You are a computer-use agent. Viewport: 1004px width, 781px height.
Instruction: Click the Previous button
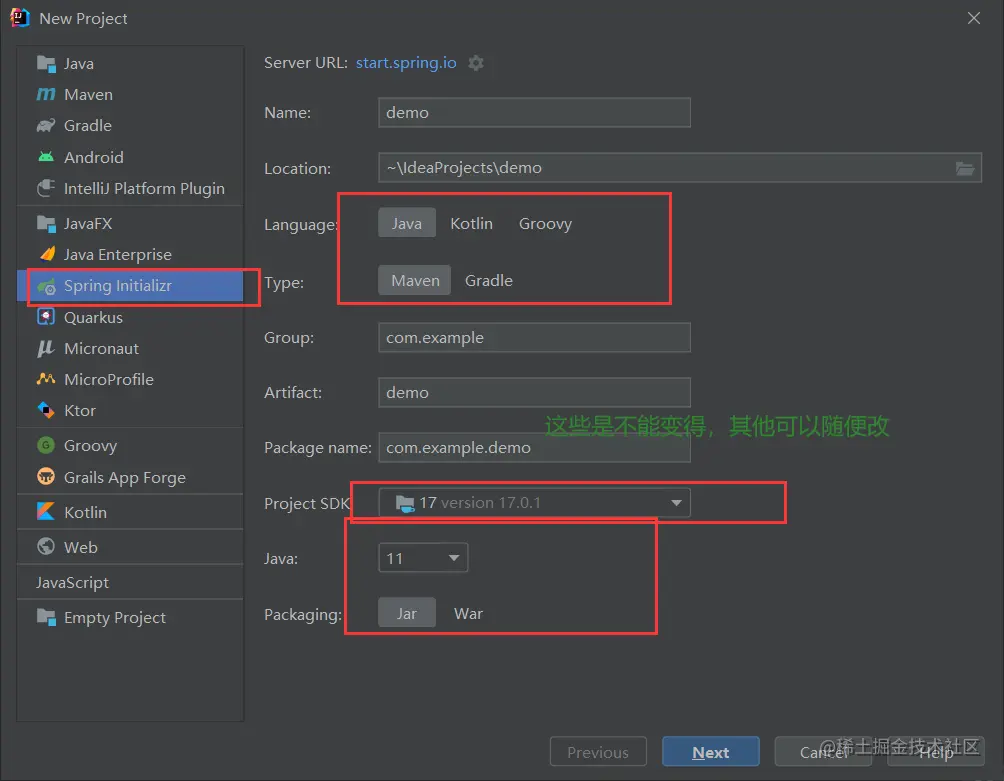(598, 752)
